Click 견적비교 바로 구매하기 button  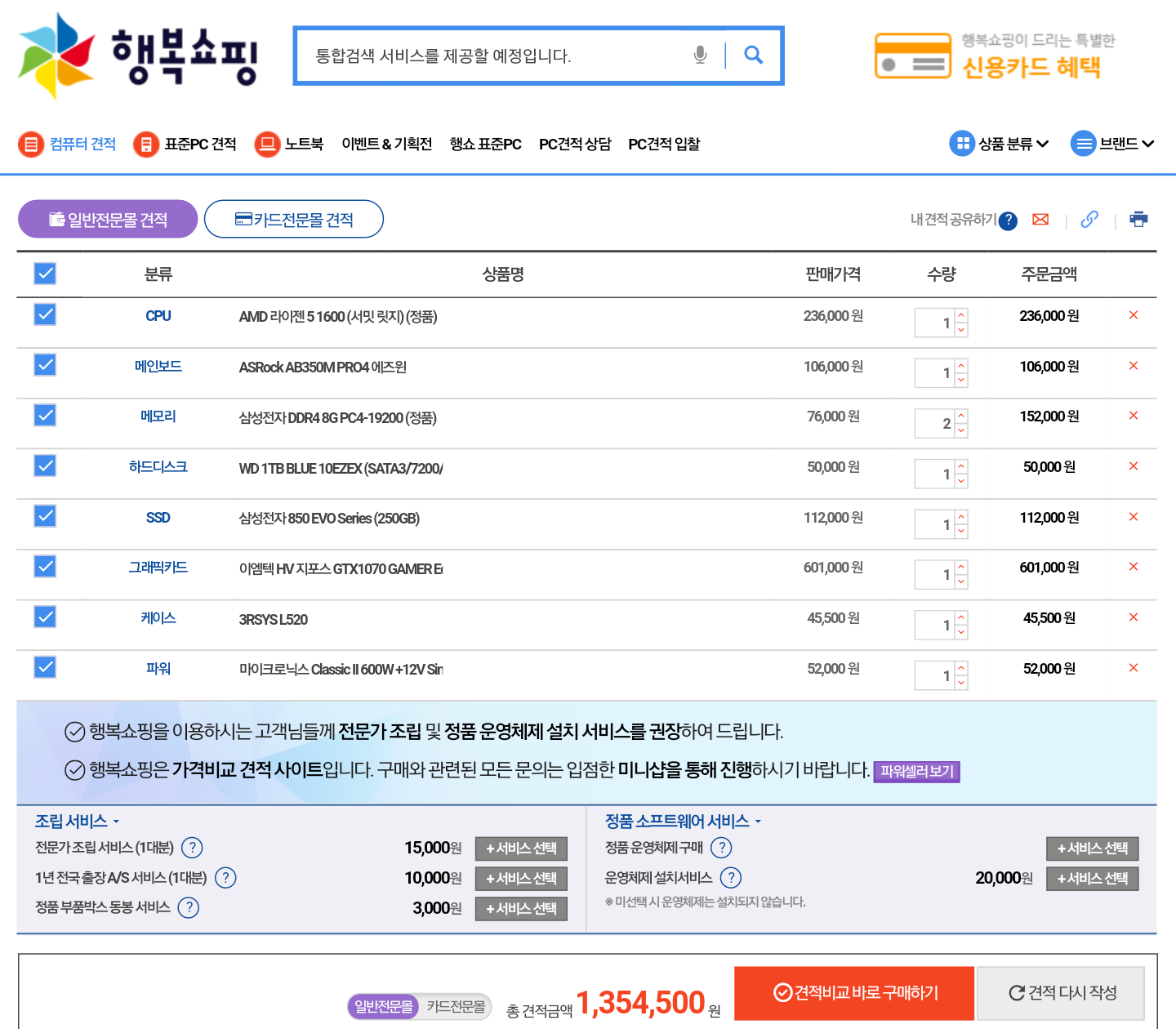854,993
